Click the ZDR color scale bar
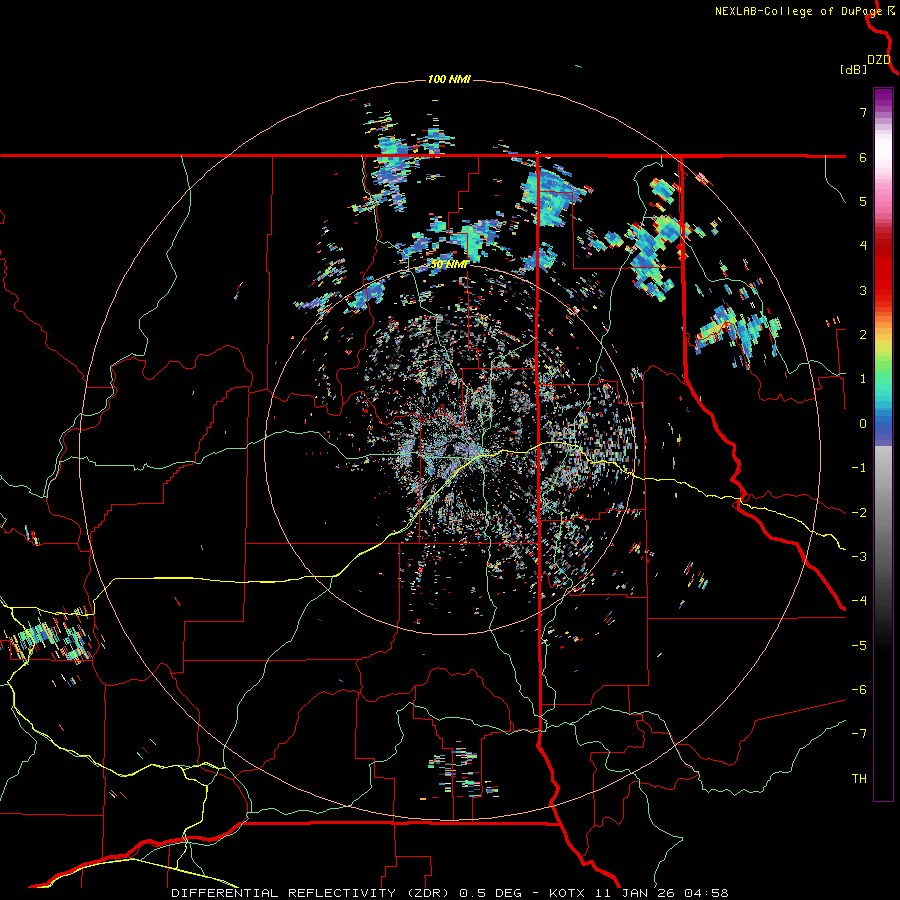The height and width of the screenshot is (900, 900). pyautogui.click(x=883, y=444)
